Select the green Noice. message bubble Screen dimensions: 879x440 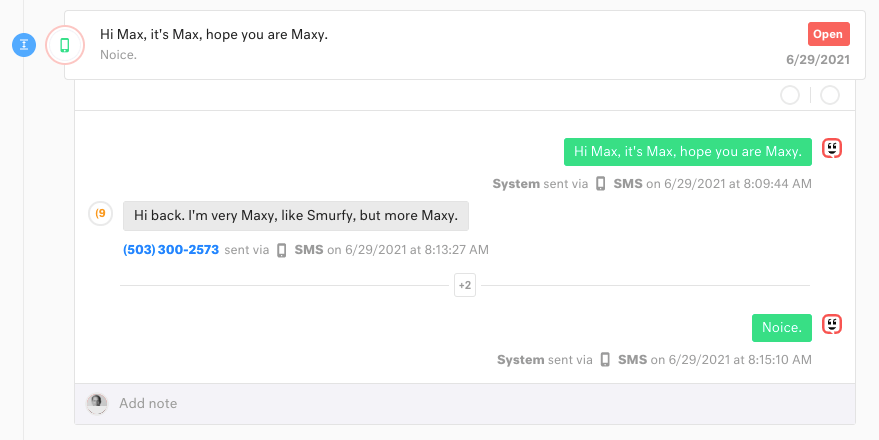pyautogui.click(x=781, y=328)
